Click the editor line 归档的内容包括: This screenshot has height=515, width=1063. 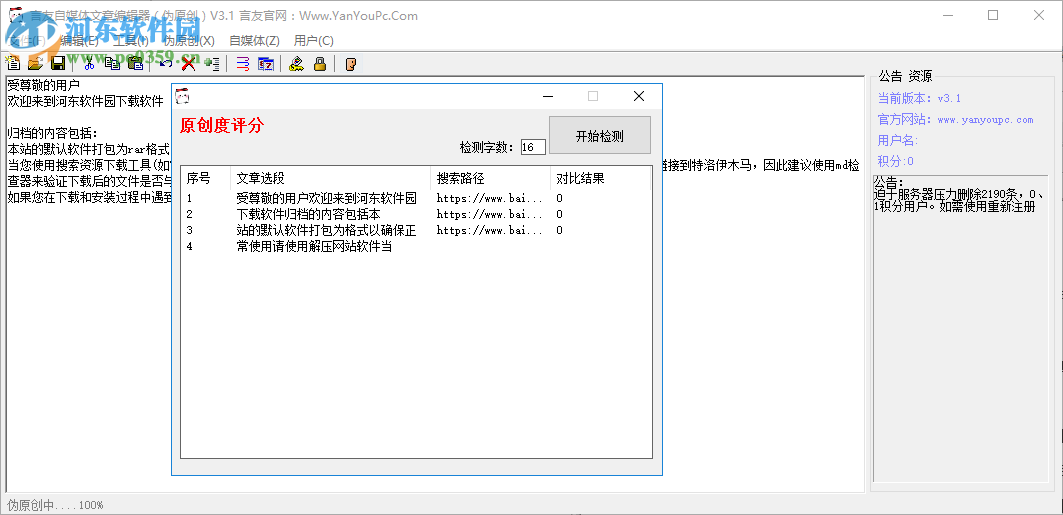tap(53, 132)
